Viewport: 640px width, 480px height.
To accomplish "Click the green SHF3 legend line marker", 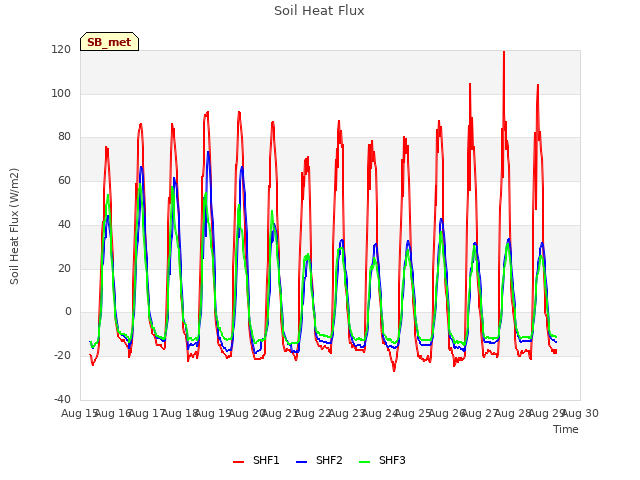I will tap(364, 462).
